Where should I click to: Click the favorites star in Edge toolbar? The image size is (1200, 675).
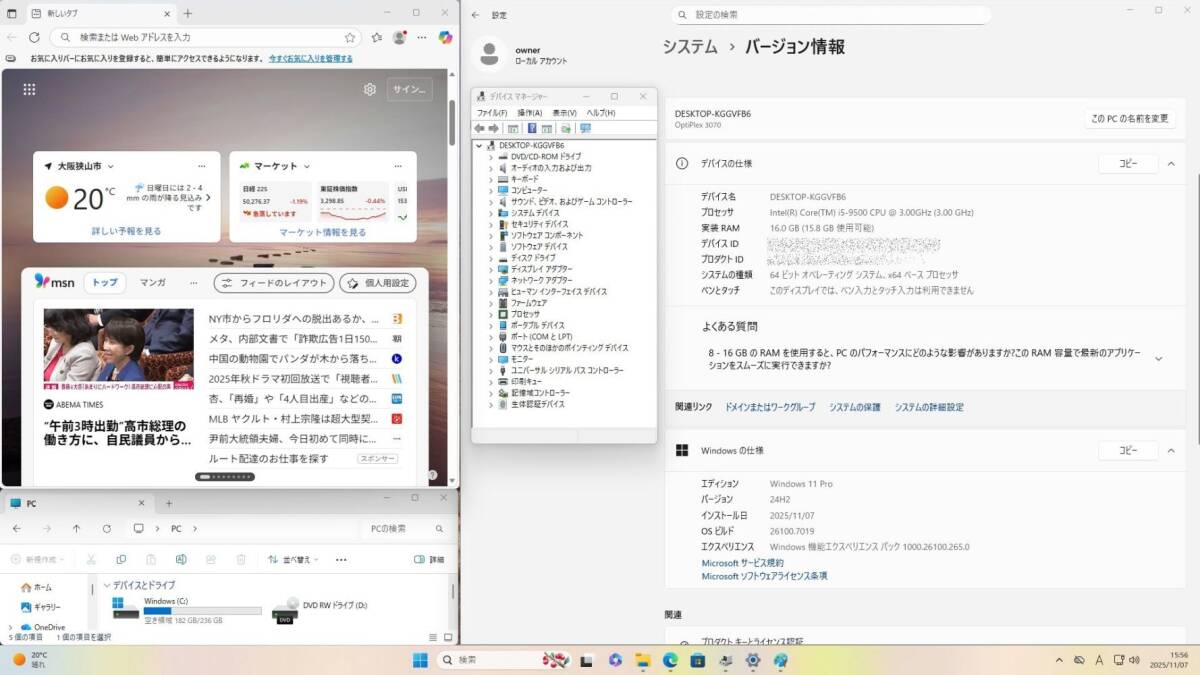[x=350, y=37]
